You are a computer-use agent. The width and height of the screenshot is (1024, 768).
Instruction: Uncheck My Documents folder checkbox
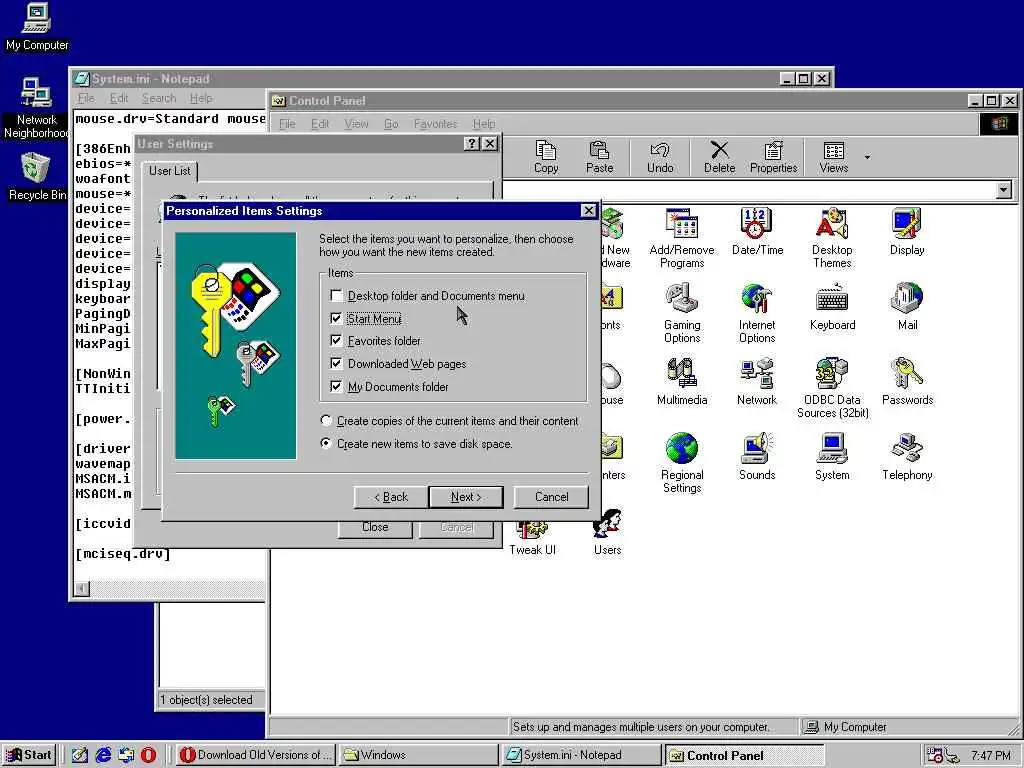click(x=336, y=387)
